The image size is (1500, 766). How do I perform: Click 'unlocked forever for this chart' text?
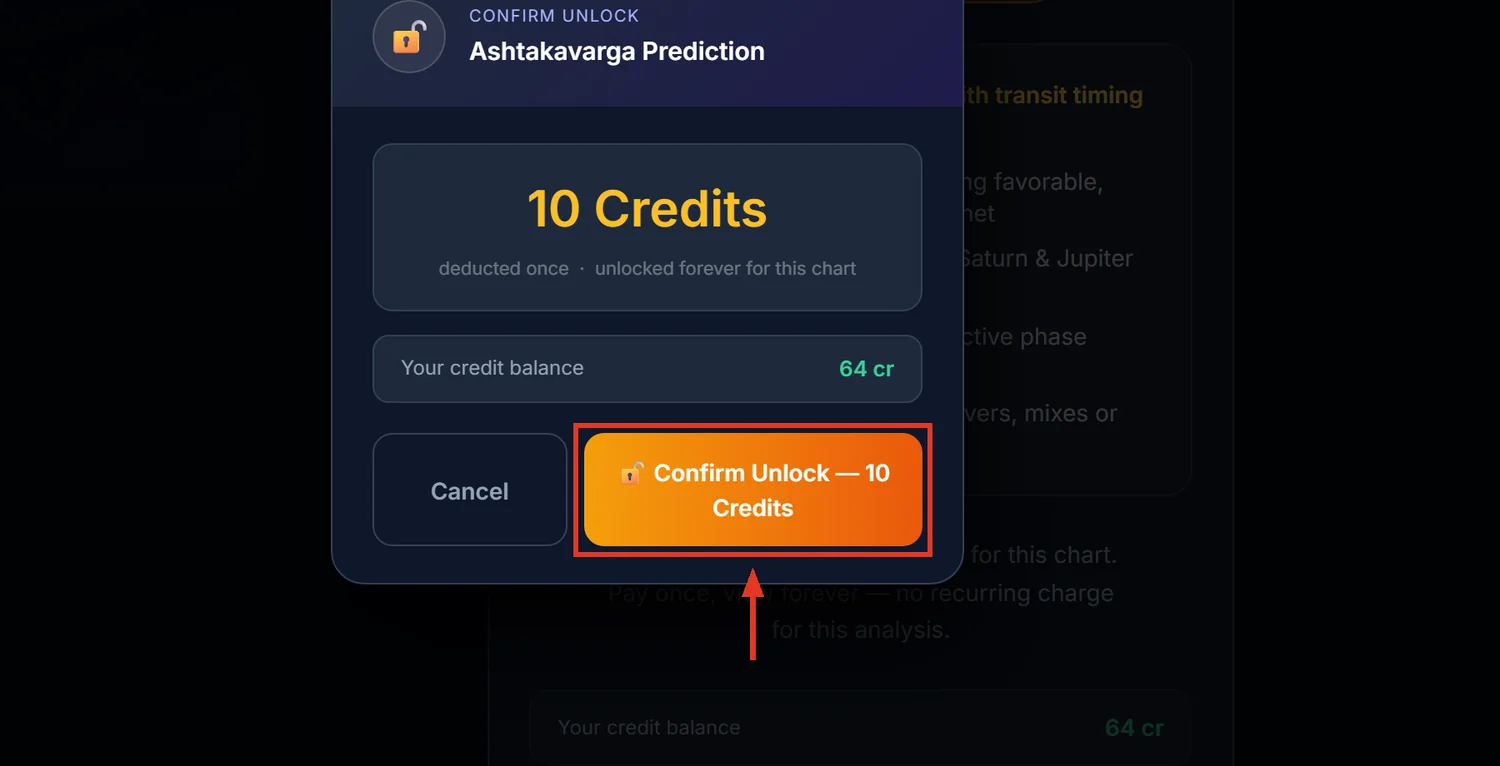click(x=725, y=269)
